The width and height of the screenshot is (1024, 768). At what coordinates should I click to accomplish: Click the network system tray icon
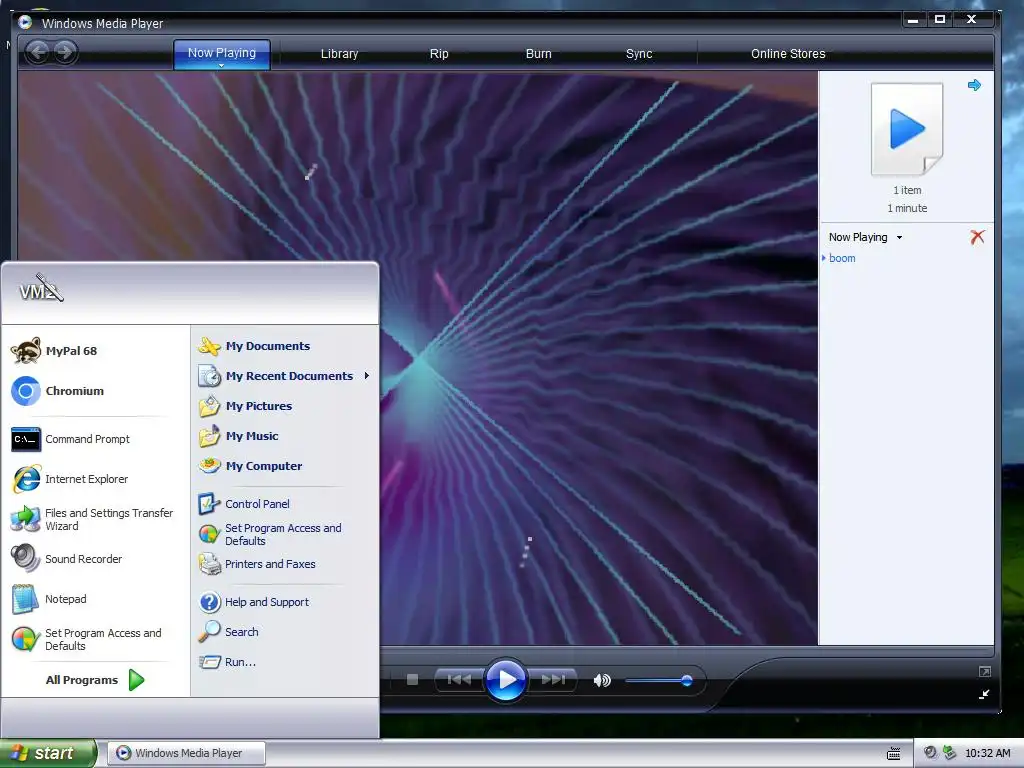point(950,752)
